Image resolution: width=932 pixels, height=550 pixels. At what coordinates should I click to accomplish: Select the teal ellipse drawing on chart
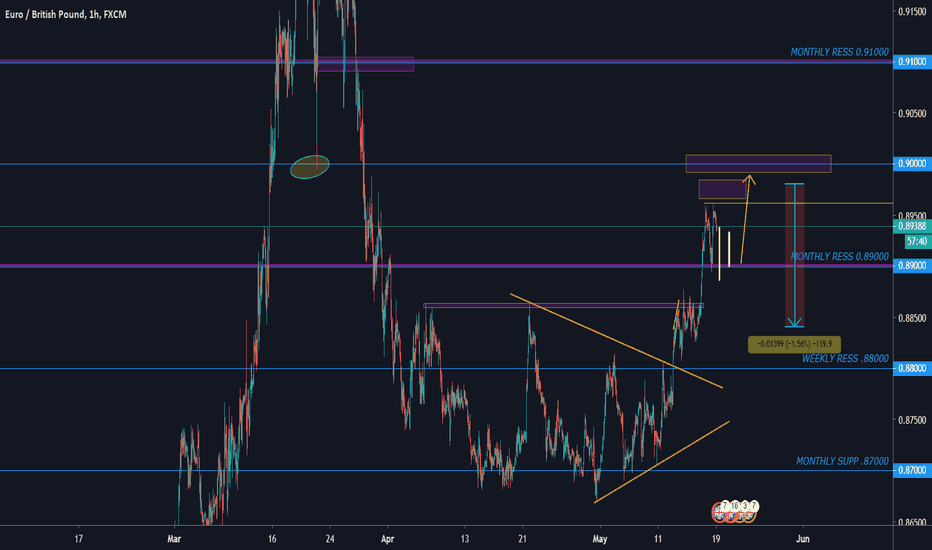pyautogui.click(x=310, y=167)
